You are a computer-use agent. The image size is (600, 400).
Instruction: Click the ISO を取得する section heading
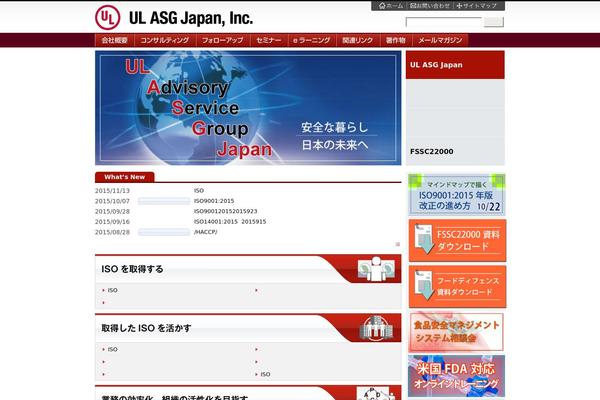[x=132, y=269]
